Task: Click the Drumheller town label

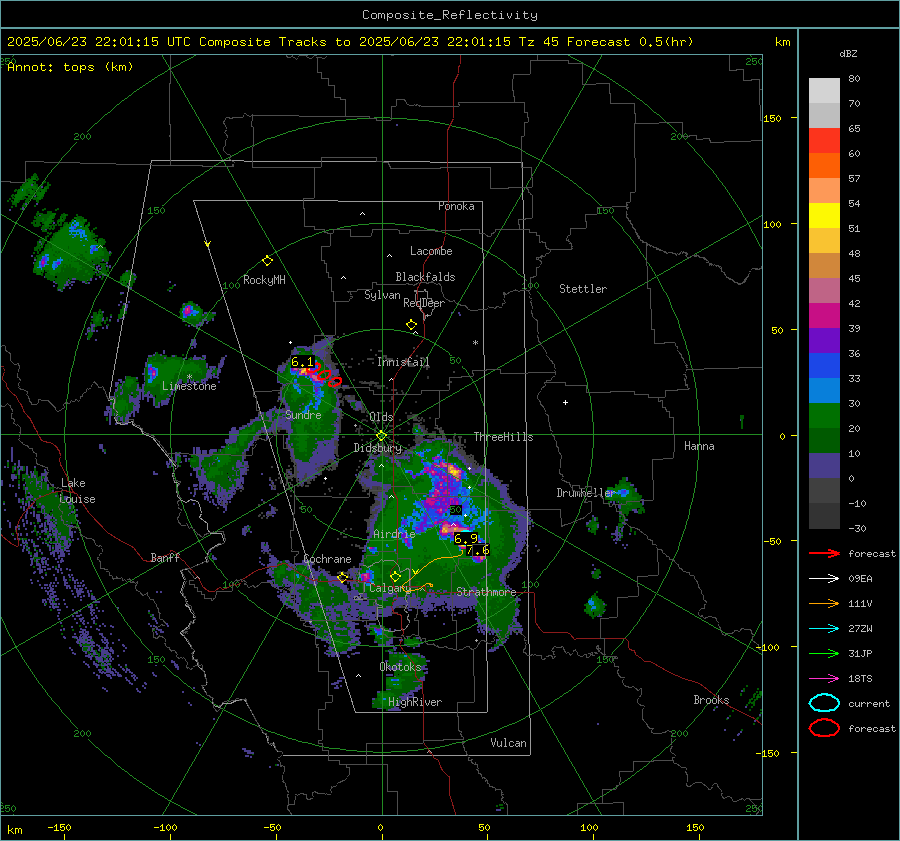Action: [x=586, y=493]
